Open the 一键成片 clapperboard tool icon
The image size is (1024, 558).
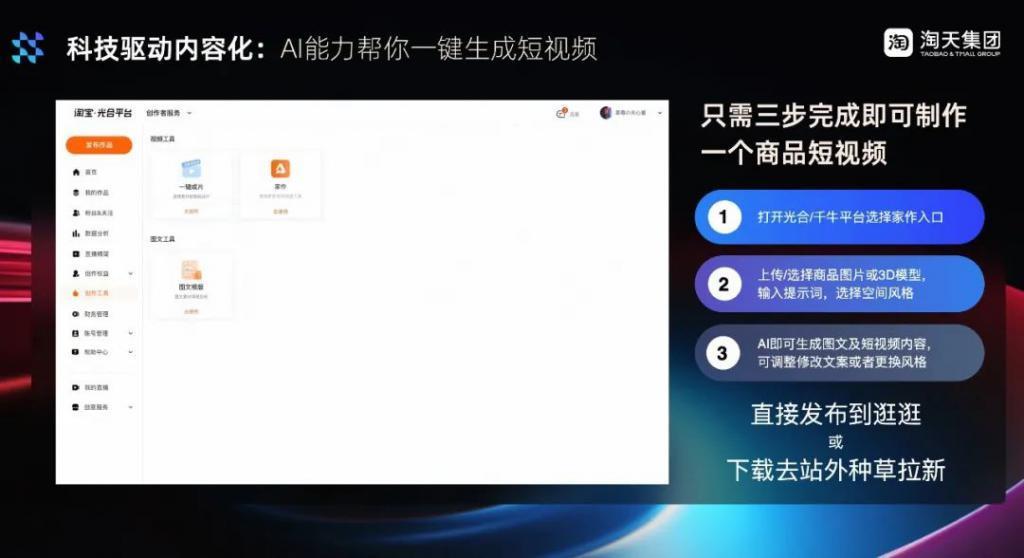[191, 169]
